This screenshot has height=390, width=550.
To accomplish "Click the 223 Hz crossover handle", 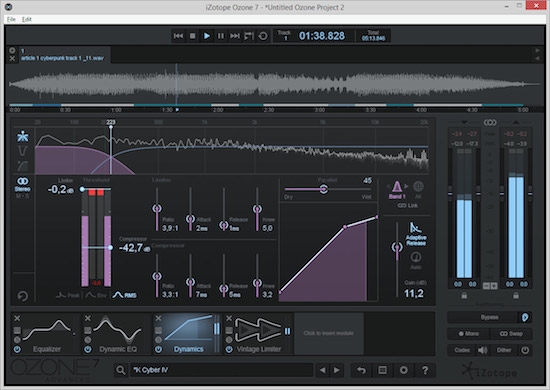I will click(111, 127).
